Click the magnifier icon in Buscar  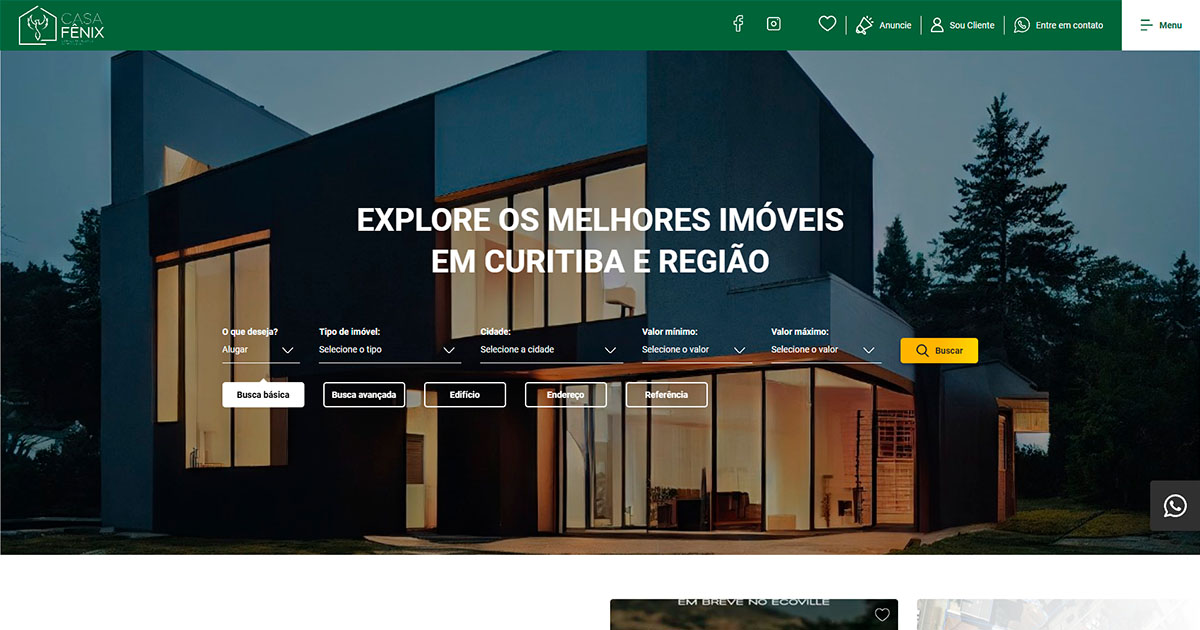[x=922, y=351]
